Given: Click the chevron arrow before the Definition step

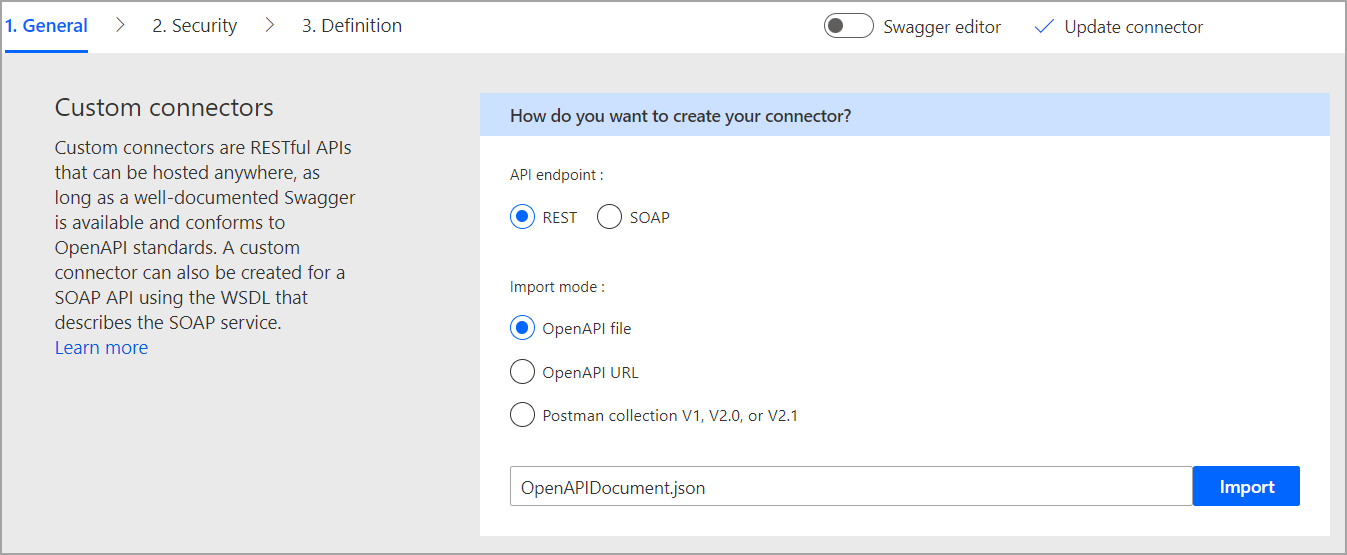Looking at the screenshot, I should (x=270, y=25).
